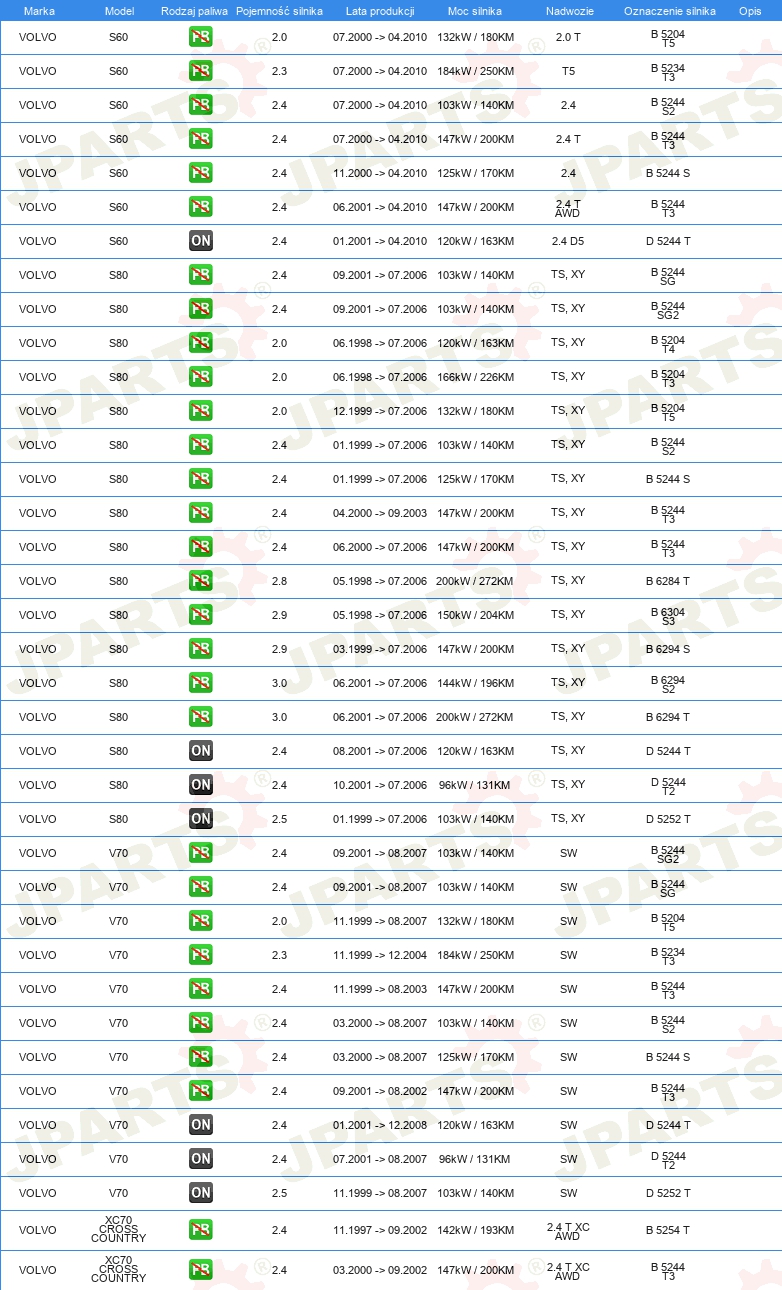Viewport: 782px width, 1290px height.
Task: Click the PB icon for V70 B 5244 SG2
Action: [x=200, y=854]
